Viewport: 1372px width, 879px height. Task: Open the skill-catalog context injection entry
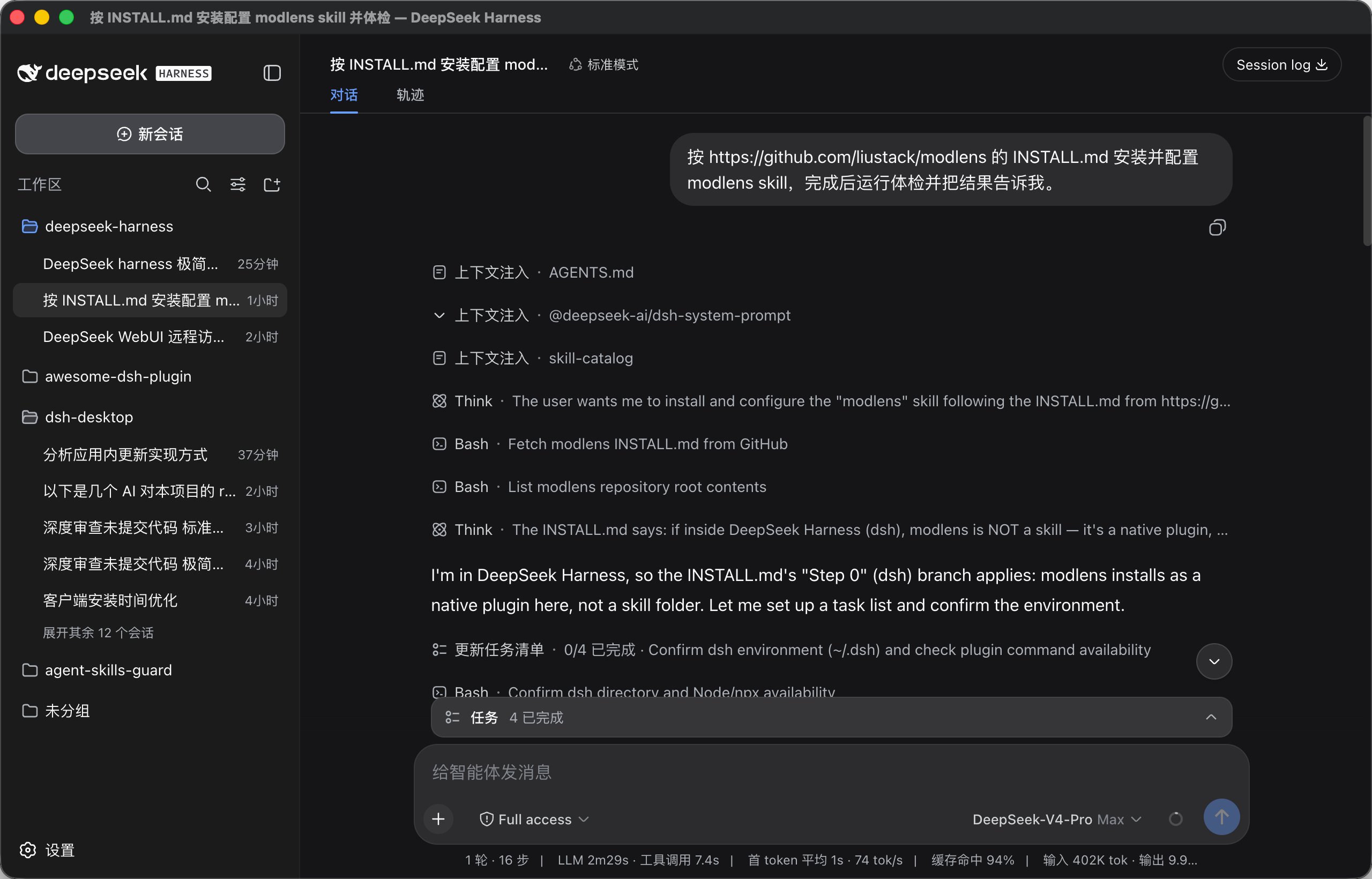(x=533, y=358)
